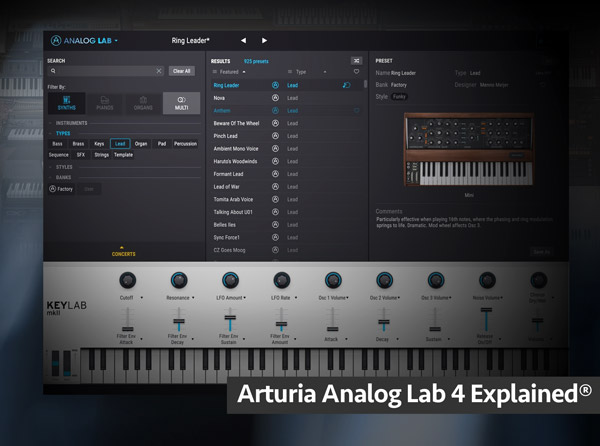Open the Analog Lab menu dropdown arrow
600x446 pixels.
(x=116, y=41)
